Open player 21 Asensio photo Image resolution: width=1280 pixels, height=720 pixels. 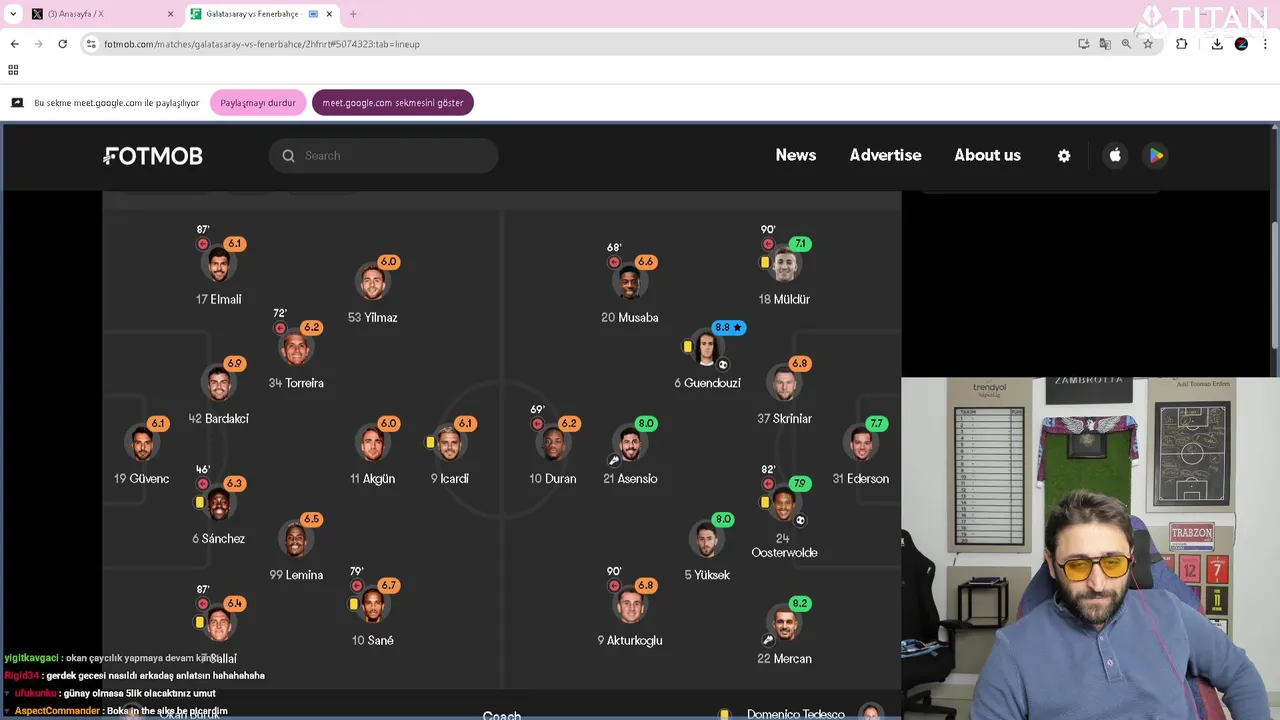point(630,444)
